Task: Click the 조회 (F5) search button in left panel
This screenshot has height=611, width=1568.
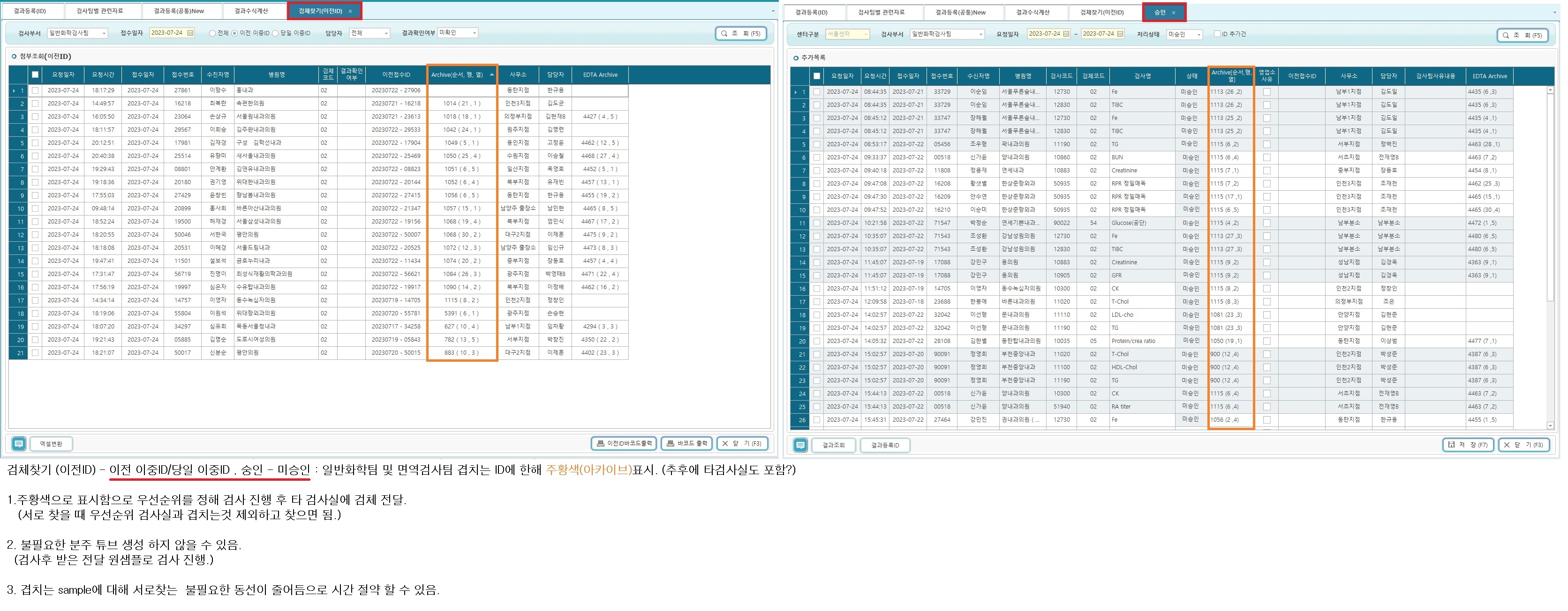Action: [x=740, y=33]
